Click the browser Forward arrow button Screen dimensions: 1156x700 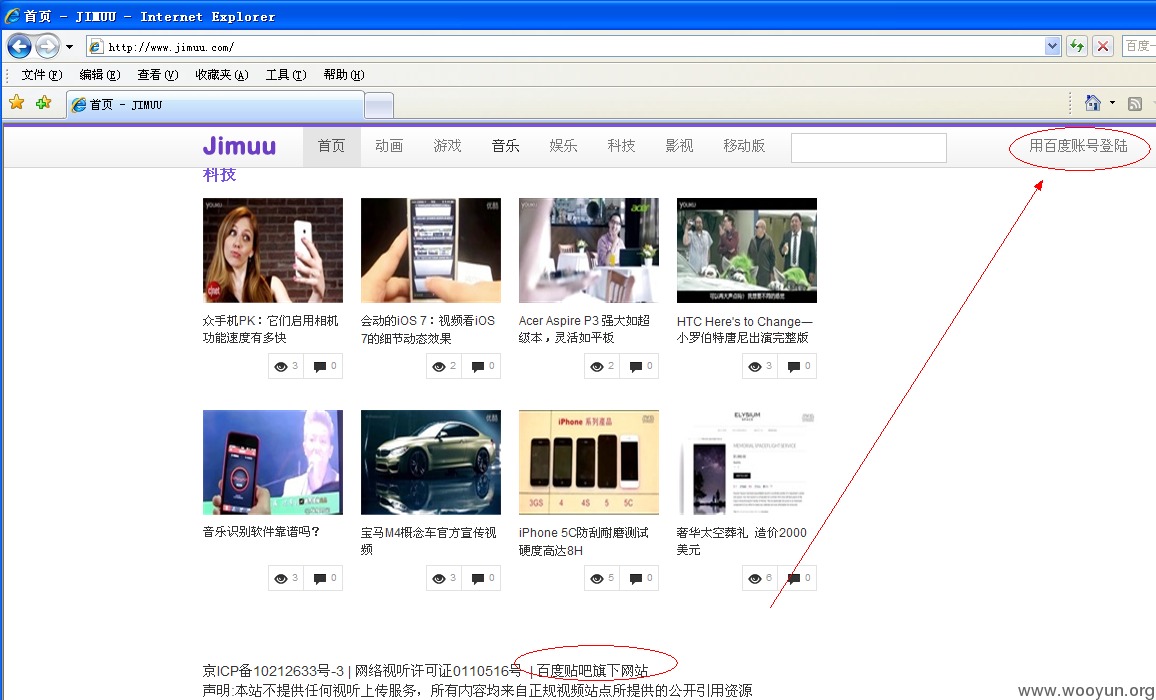47,46
